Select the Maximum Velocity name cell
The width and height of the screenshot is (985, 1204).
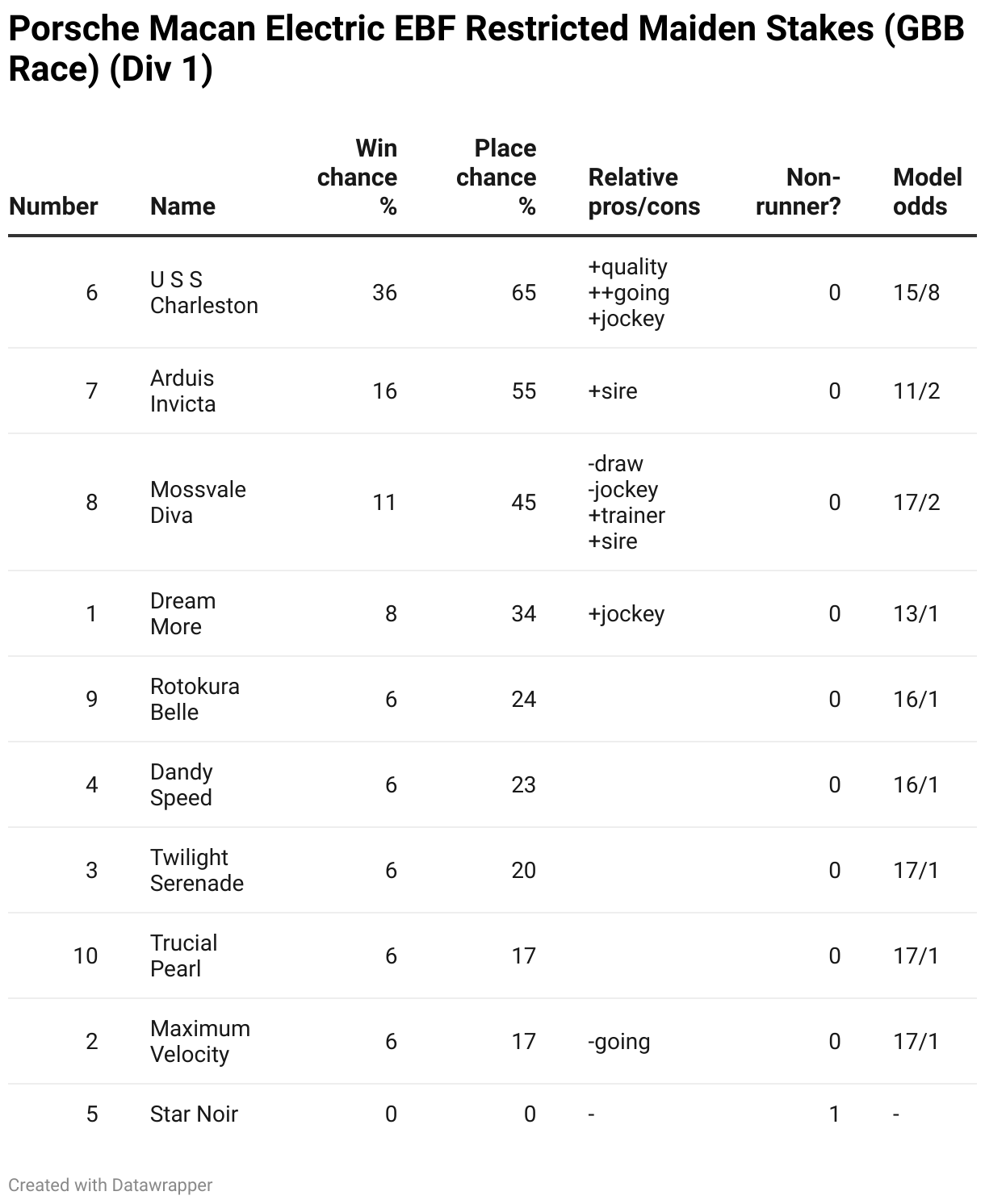[199, 1041]
